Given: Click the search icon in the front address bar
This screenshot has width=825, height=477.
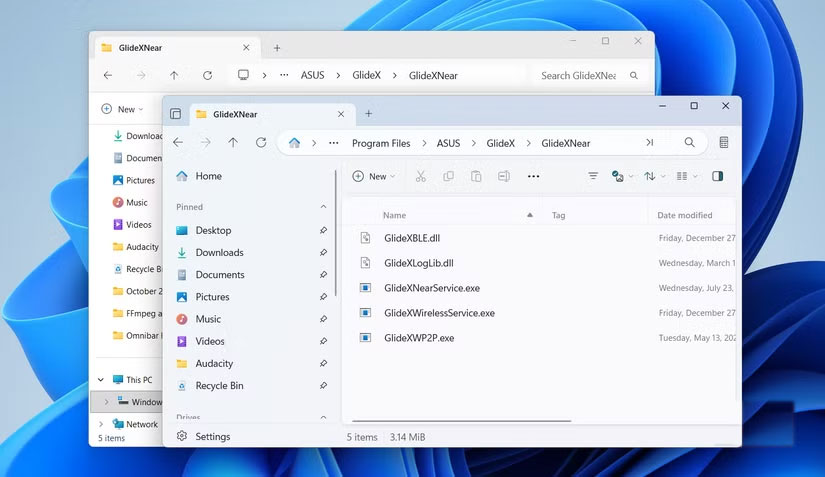Looking at the screenshot, I should [689, 143].
